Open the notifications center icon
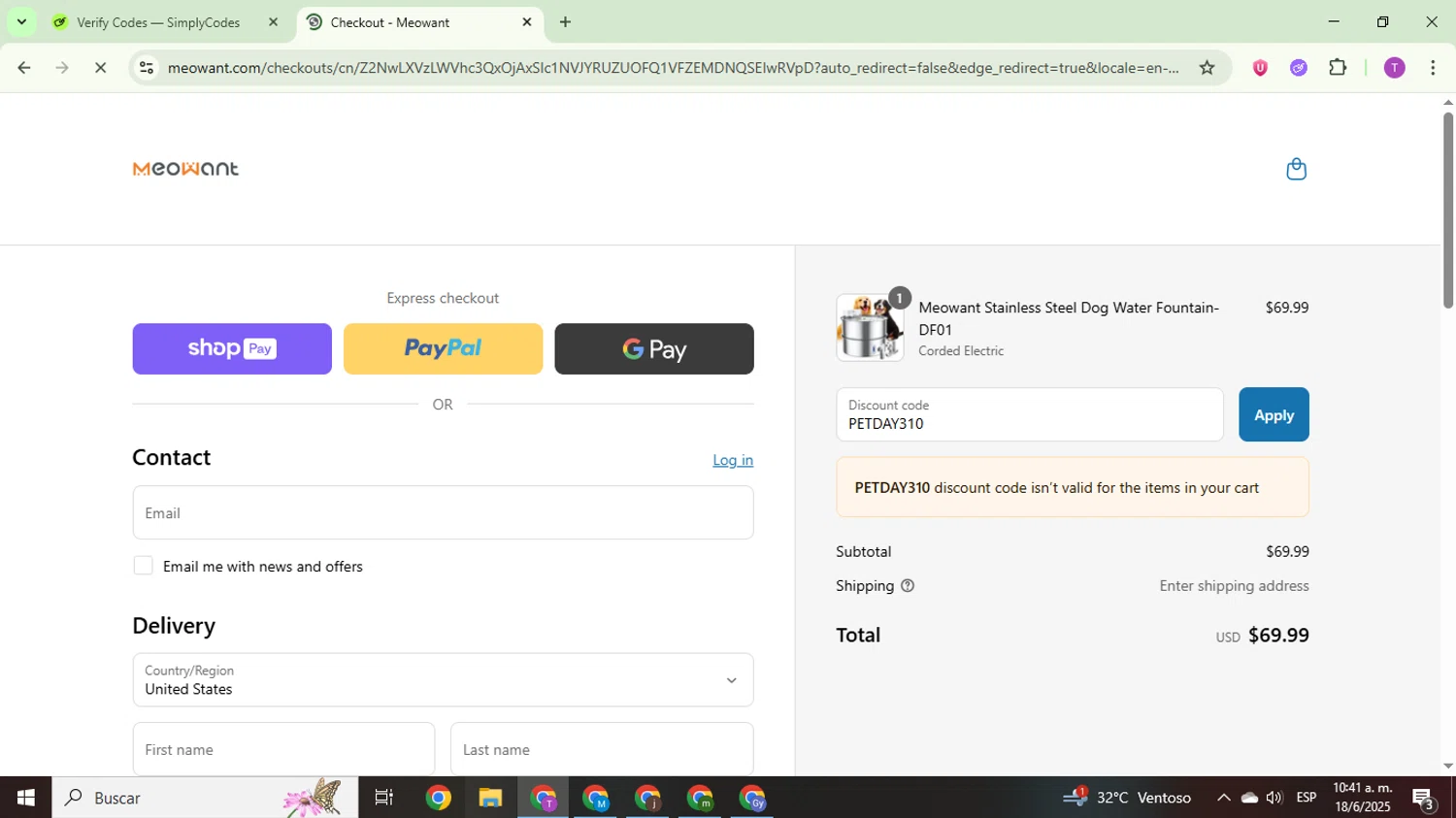Viewport: 1456px width, 818px height. coord(1425,800)
